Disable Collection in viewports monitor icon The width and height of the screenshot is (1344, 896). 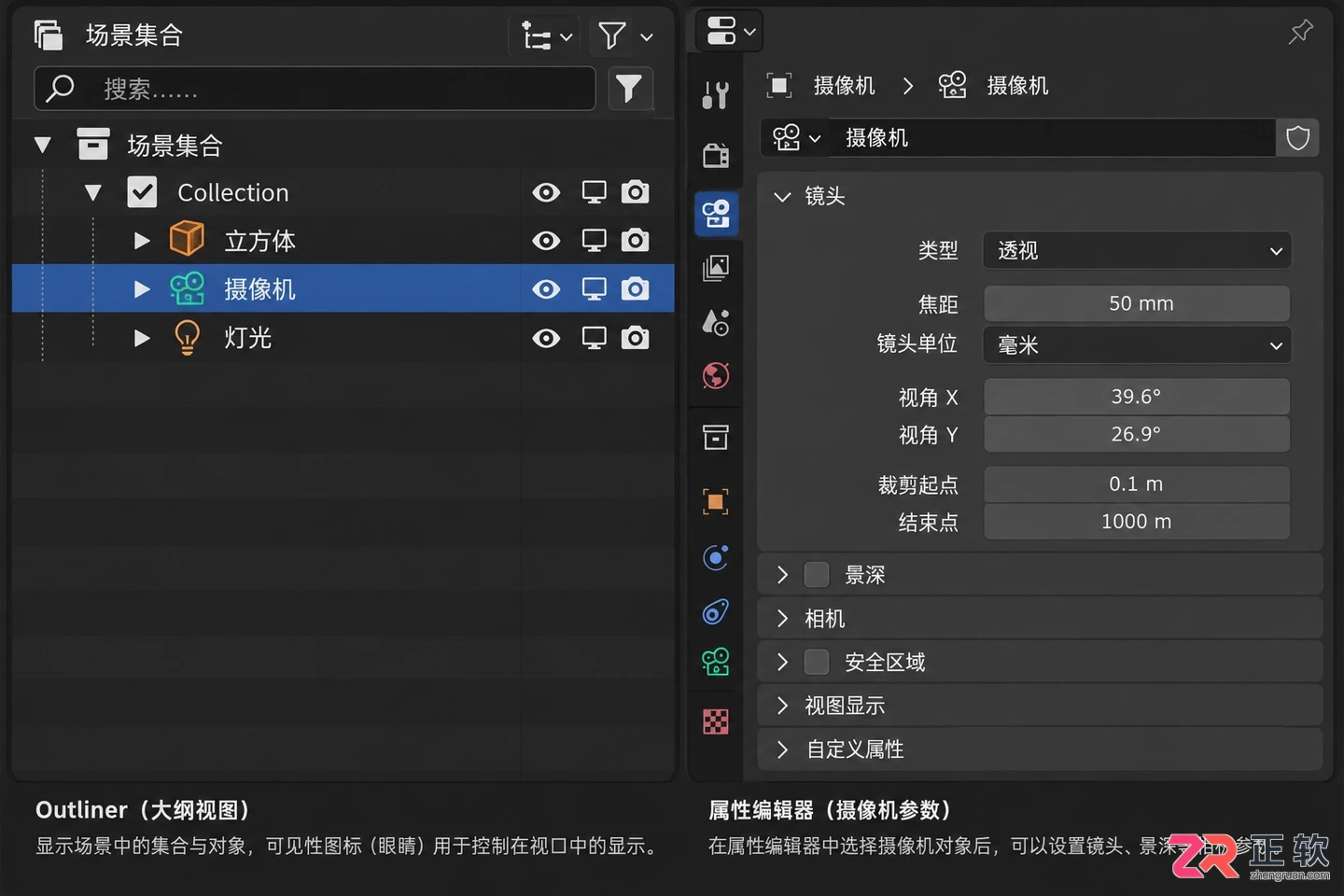click(594, 192)
